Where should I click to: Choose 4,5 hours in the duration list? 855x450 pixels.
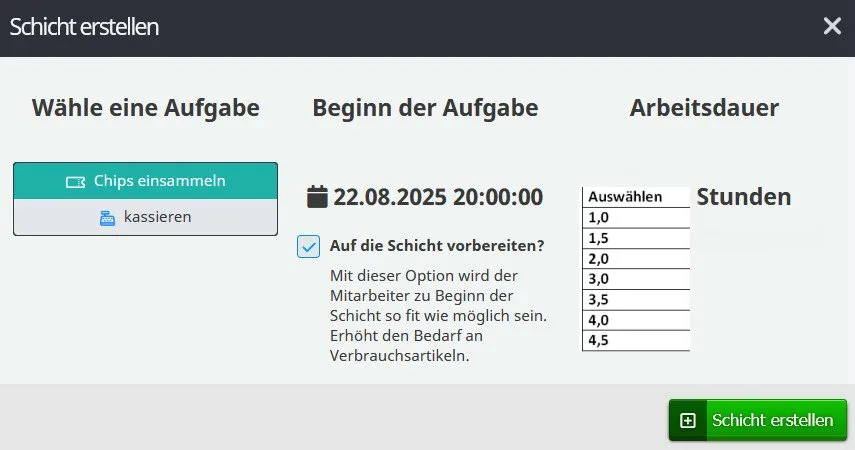point(636,340)
